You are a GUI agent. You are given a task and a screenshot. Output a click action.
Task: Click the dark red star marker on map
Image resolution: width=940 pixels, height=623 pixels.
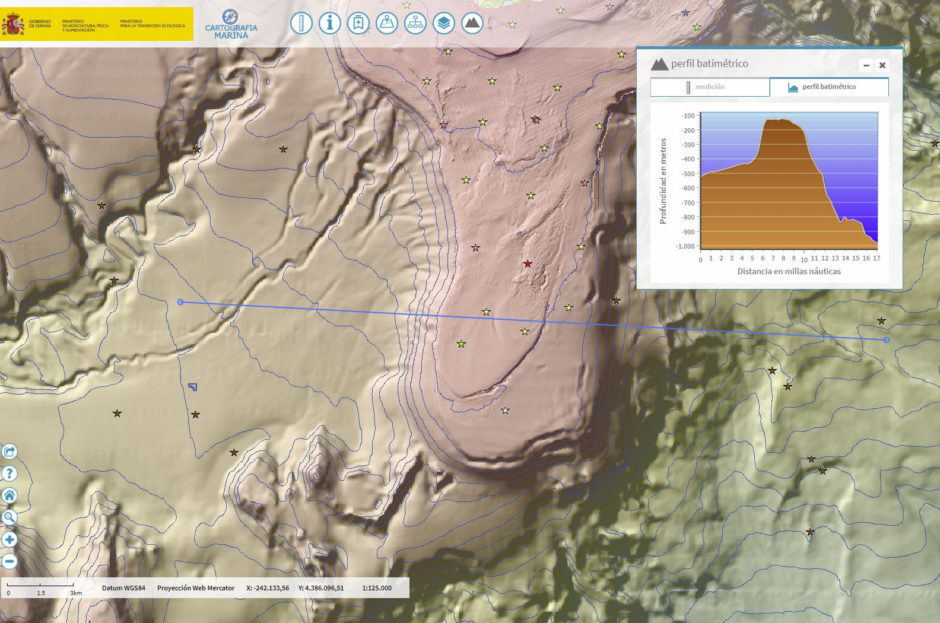(x=527, y=264)
